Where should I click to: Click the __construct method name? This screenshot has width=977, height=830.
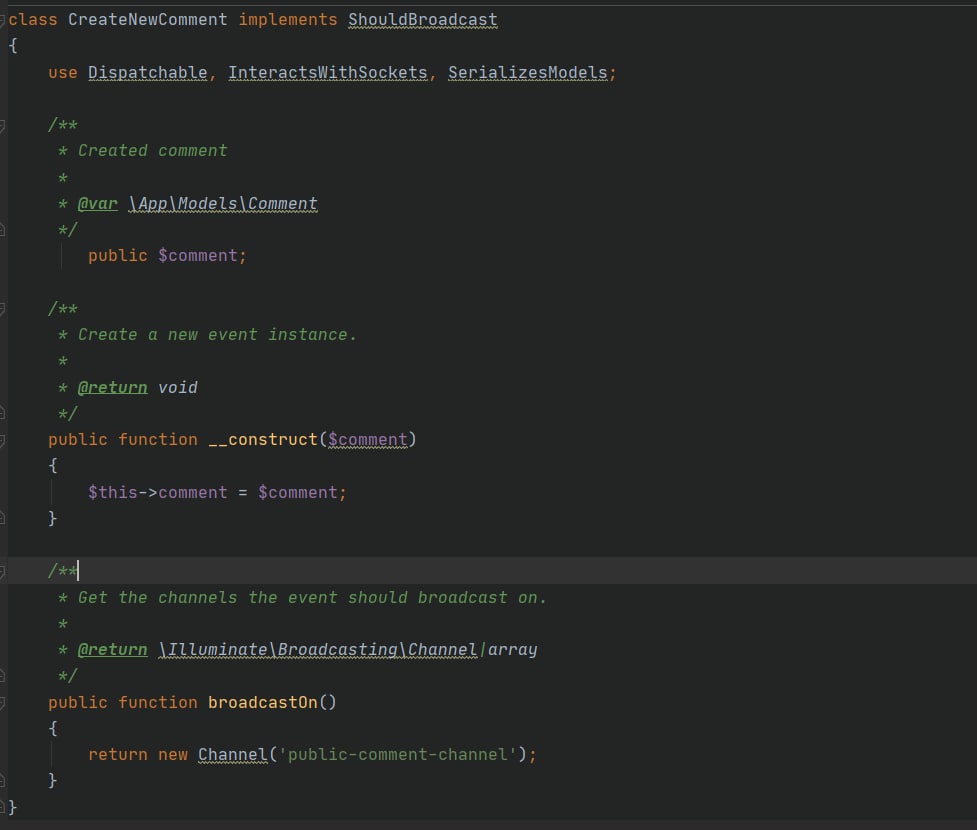coord(263,439)
